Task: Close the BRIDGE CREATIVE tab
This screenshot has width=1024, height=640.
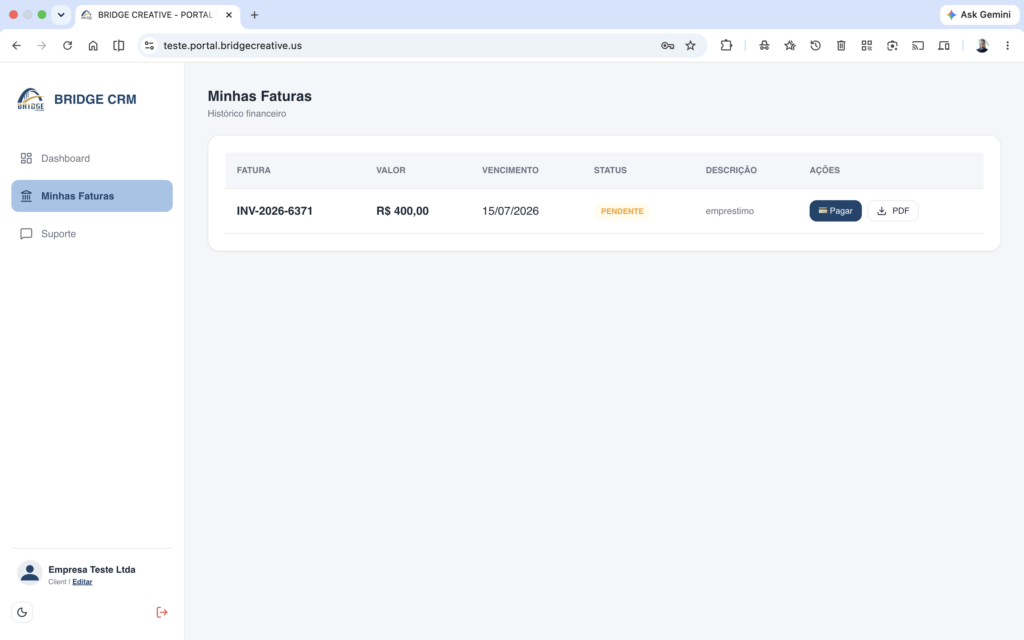Action: pyautogui.click(x=229, y=15)
